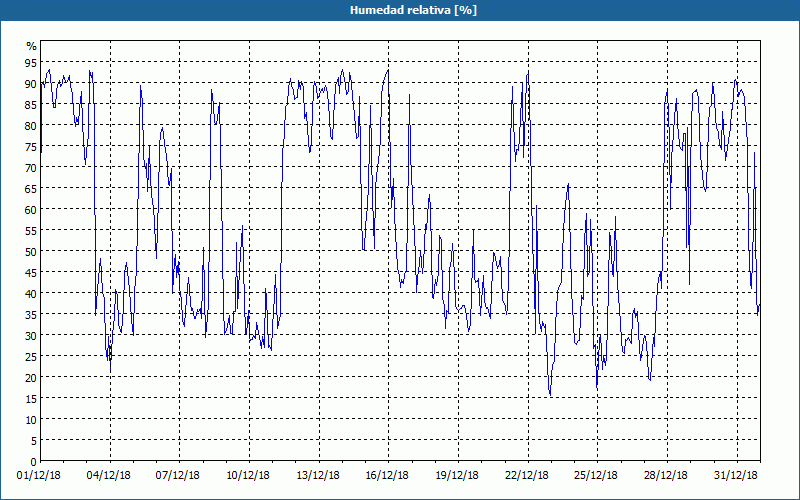Select the 01/12/18 date label
Viewport: 800px width, 500px height.
pyautogui.click(x=39, y=476)
